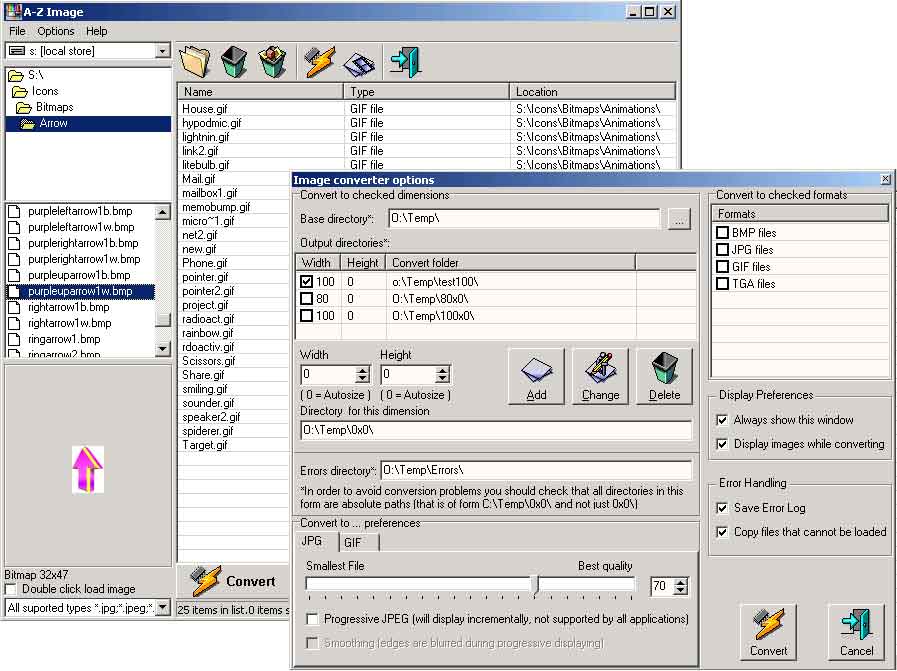
Task: Sort the image list by the Location column
Action: tap(592, 92)
